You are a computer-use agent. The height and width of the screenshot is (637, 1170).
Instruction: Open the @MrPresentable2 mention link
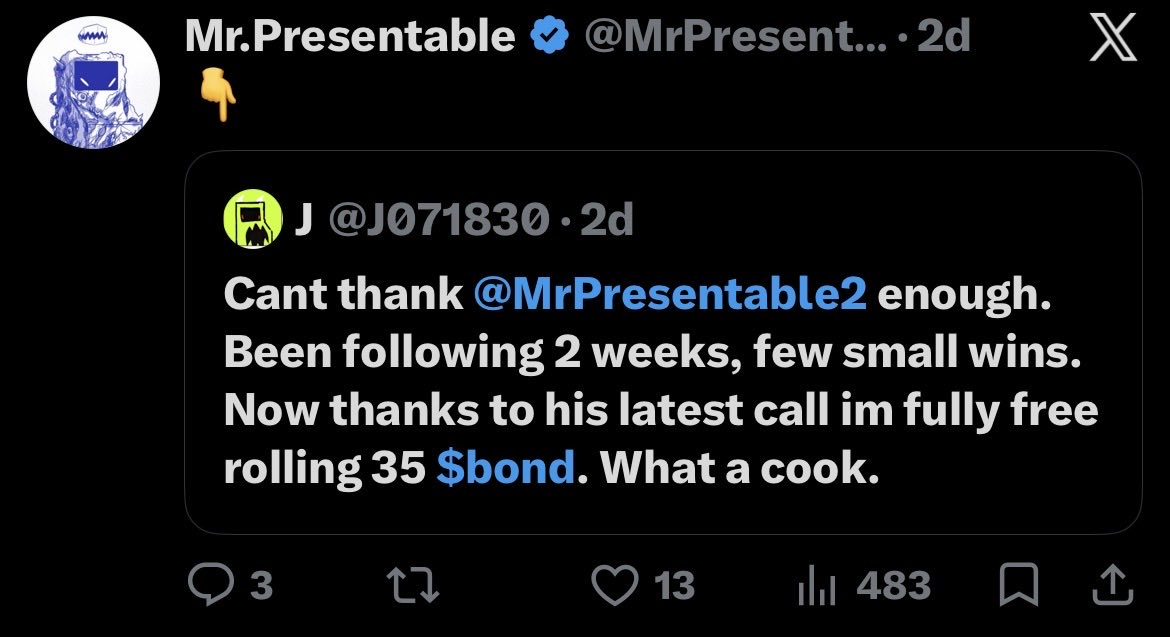click(x=670, y=293)
